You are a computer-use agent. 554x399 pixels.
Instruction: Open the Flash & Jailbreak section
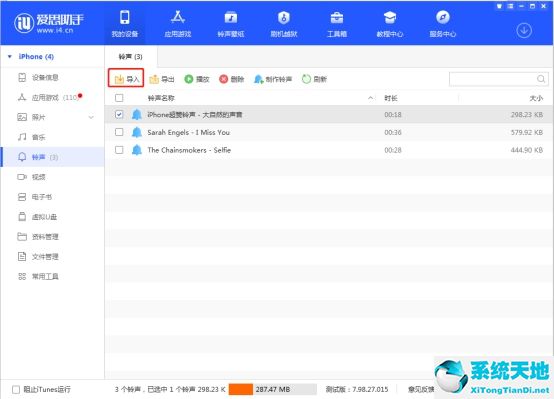coord(284,24)
